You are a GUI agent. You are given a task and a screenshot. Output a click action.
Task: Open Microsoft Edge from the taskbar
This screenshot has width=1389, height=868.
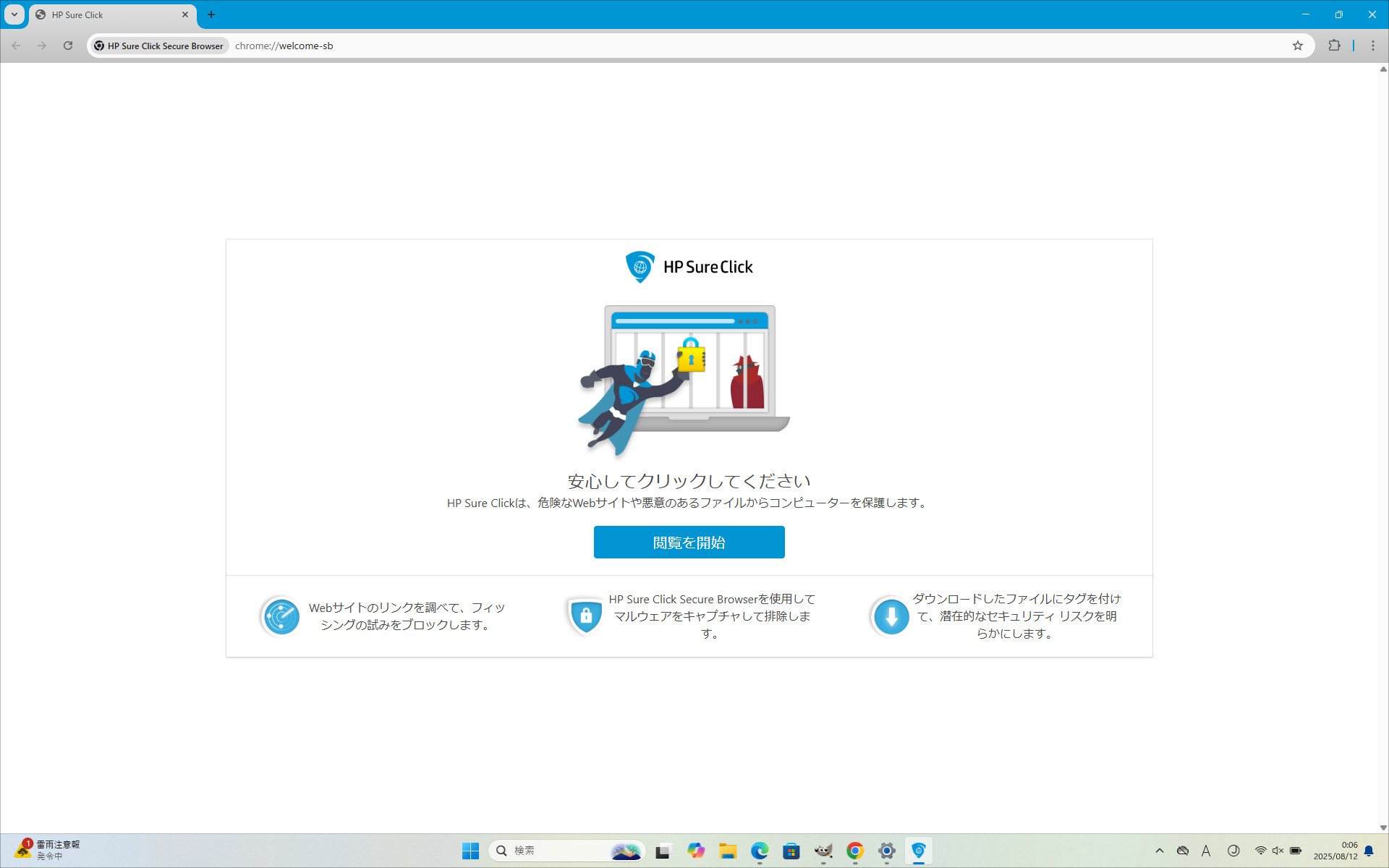[x=760, y=851]
